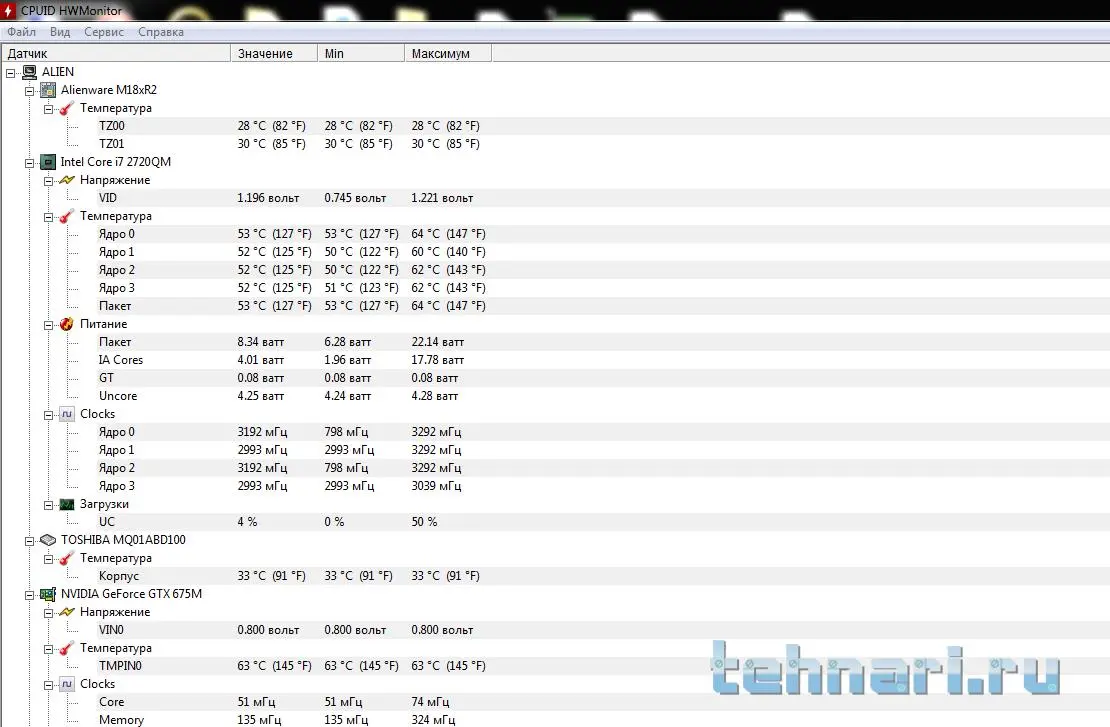
Task: Click the Значение column header
Action: tap(274, 53)
